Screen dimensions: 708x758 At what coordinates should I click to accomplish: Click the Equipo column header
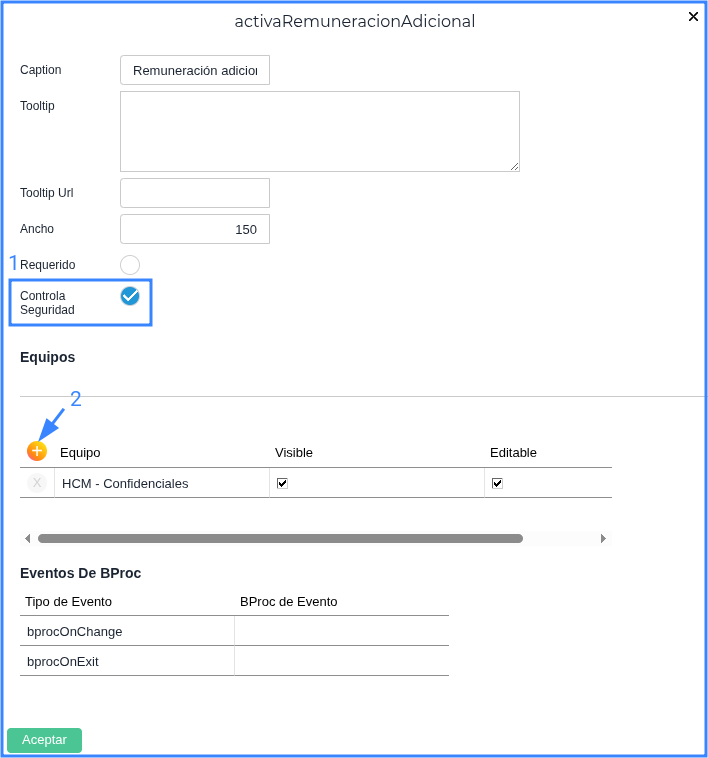coord(80,452)
